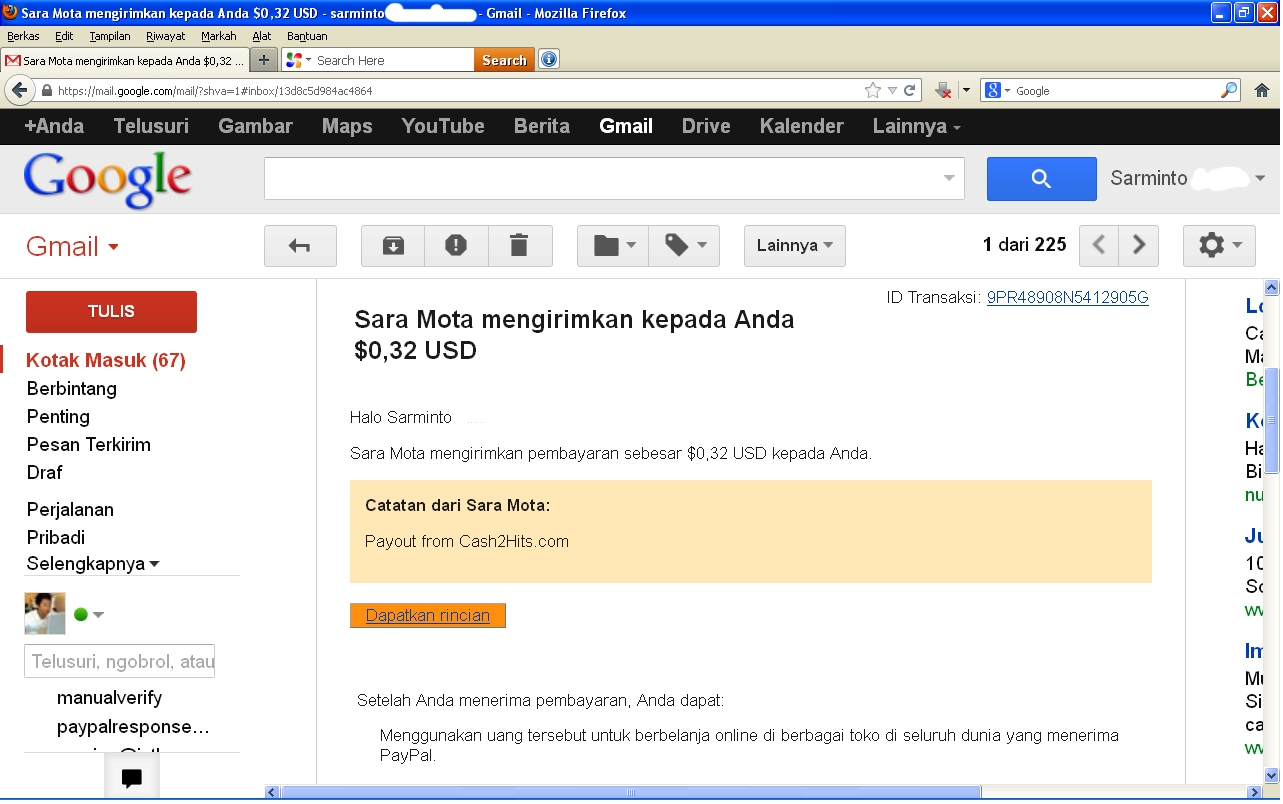Report spam using the exclamation icon
The image size is (1283, 804).
tap(456, 246)
